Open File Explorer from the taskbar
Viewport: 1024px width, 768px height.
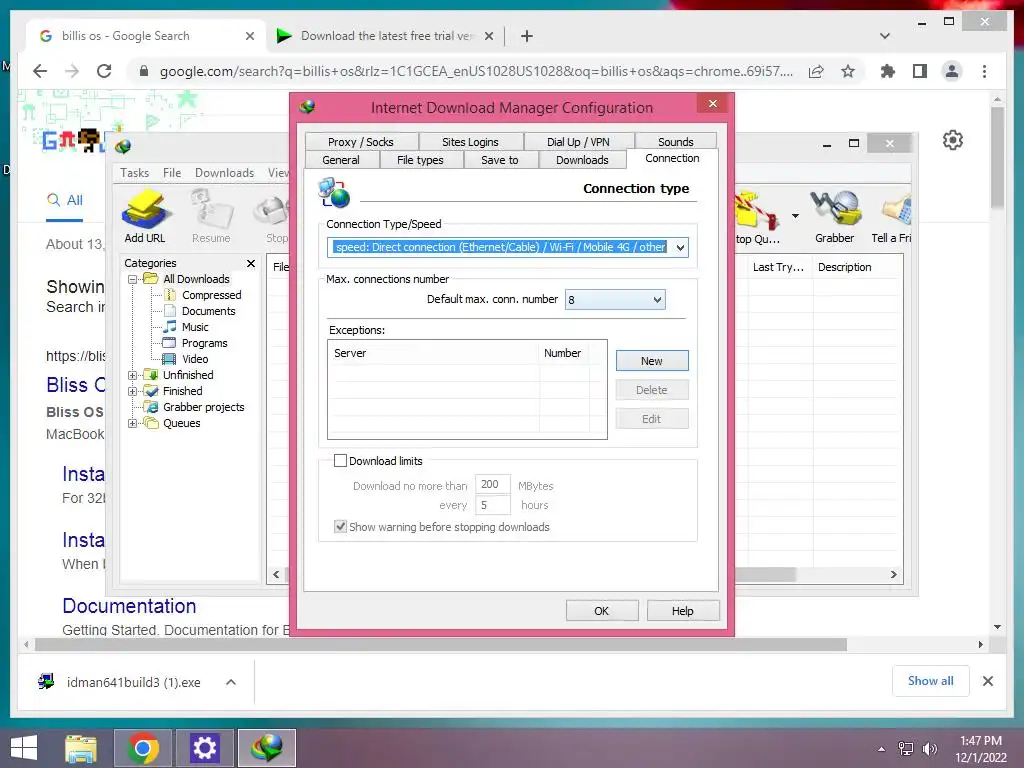[81, 748]
